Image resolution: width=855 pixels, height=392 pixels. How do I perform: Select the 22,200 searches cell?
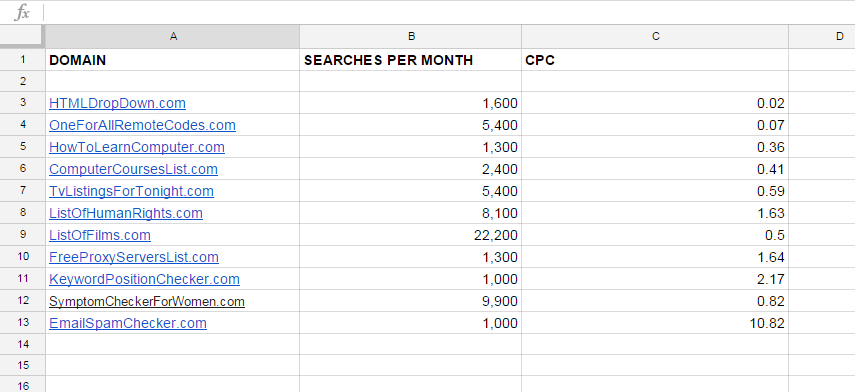tap(411, 235)
